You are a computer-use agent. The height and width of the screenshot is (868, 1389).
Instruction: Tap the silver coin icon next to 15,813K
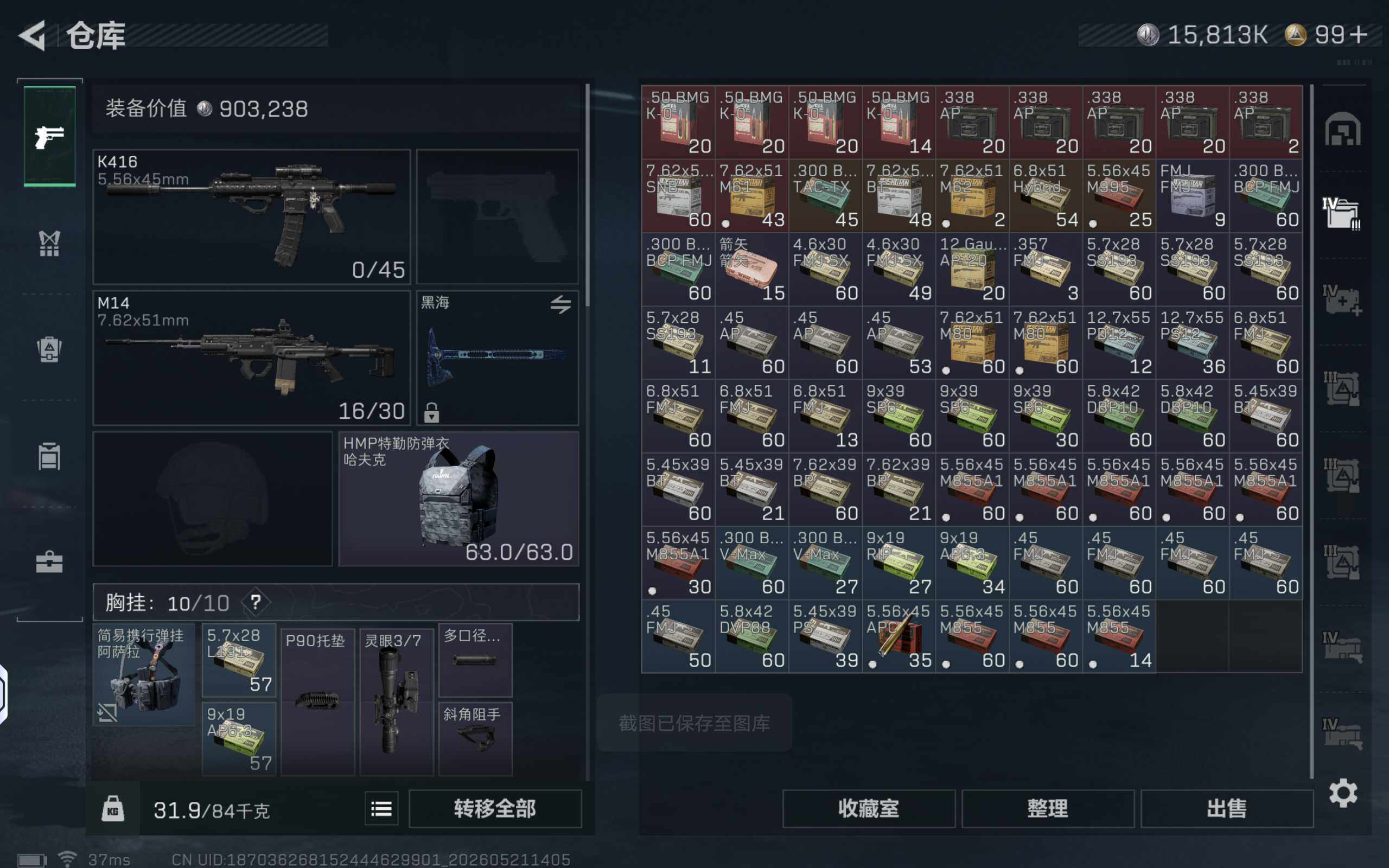pyautogui.click(x=1148, y=35)
